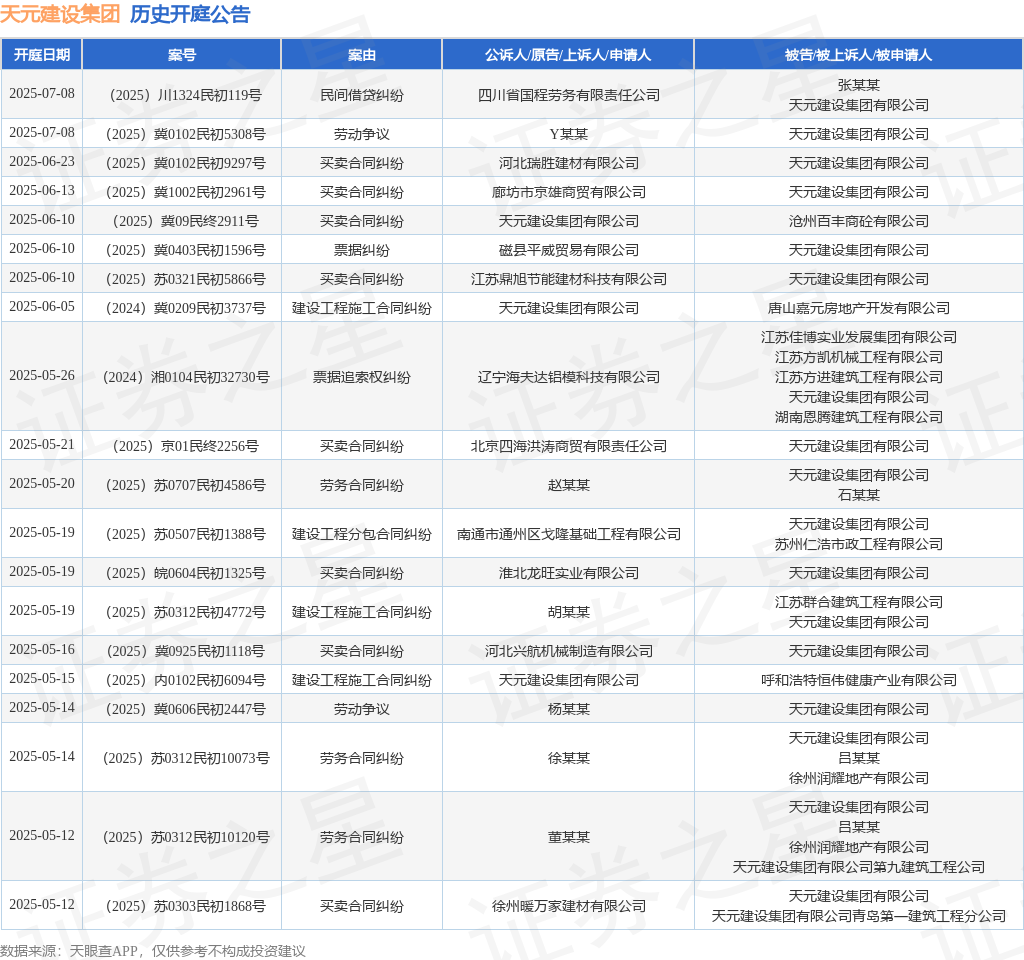Screen dimensions: 1024x960
Task: Select the 票据追索权纠纷 case reason cell
Action: [362, 377]
